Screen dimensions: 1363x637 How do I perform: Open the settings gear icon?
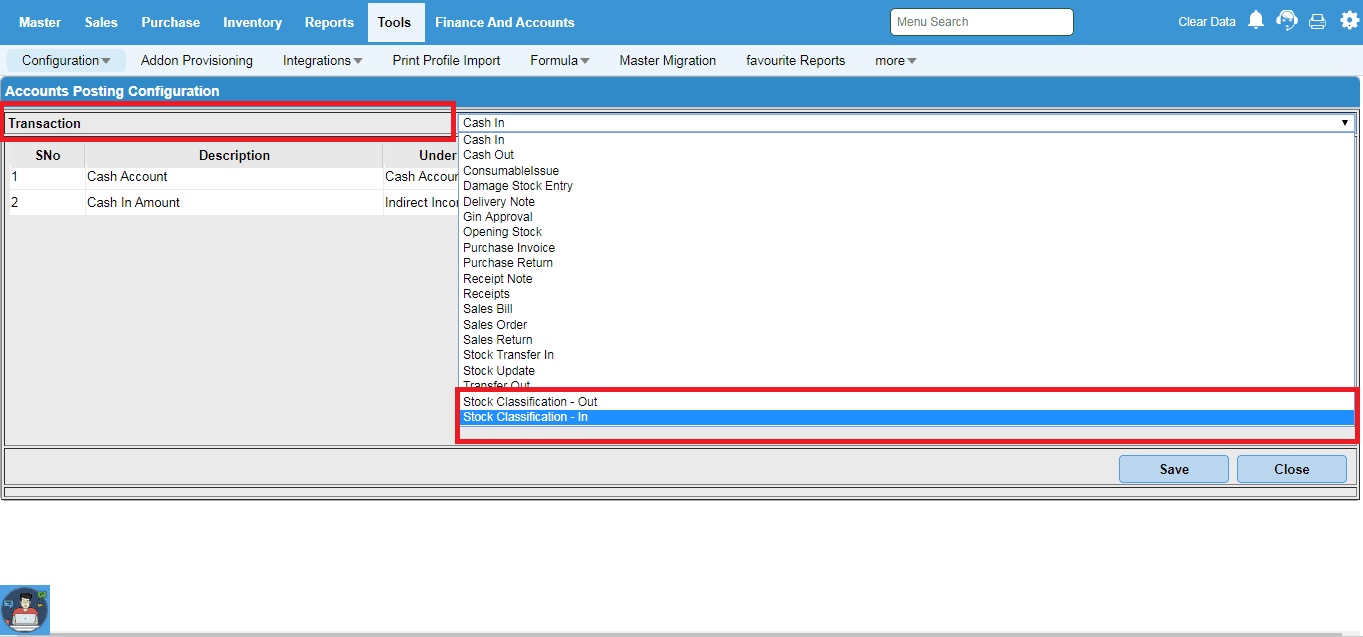click(1349, 21)
